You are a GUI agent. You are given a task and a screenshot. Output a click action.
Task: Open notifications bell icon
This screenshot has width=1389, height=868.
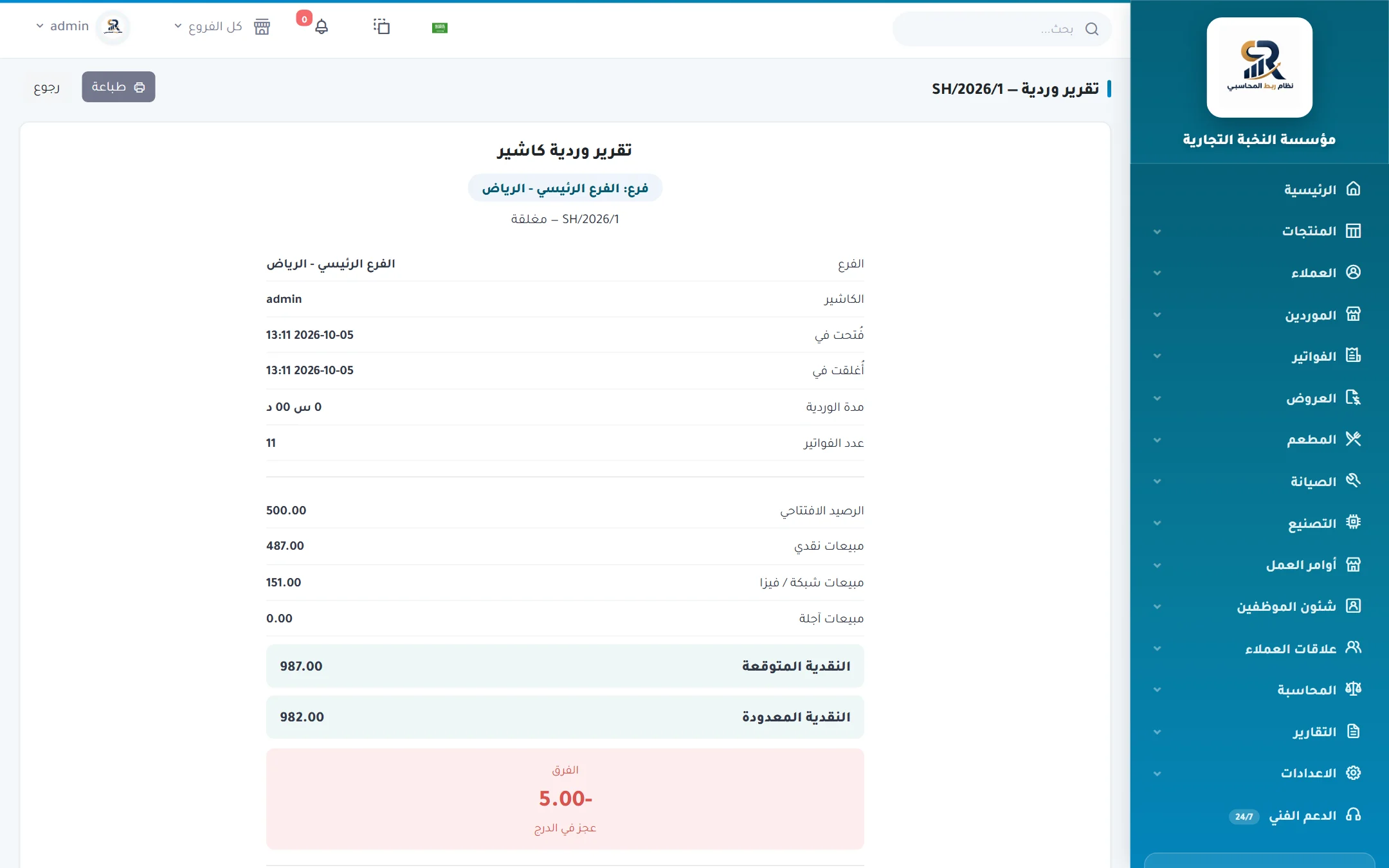[322, 27]
